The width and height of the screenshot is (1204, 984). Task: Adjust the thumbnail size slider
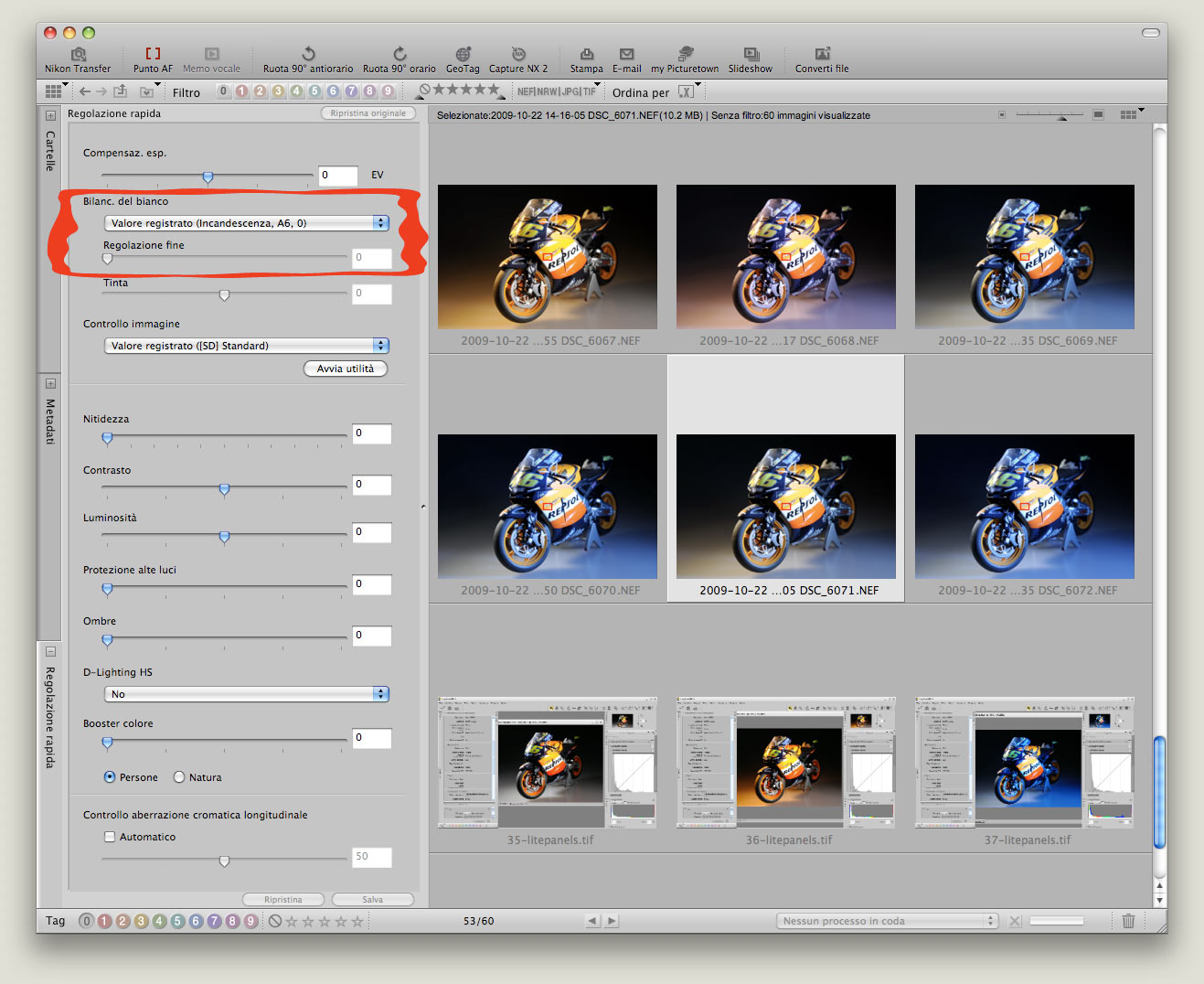1061,116
